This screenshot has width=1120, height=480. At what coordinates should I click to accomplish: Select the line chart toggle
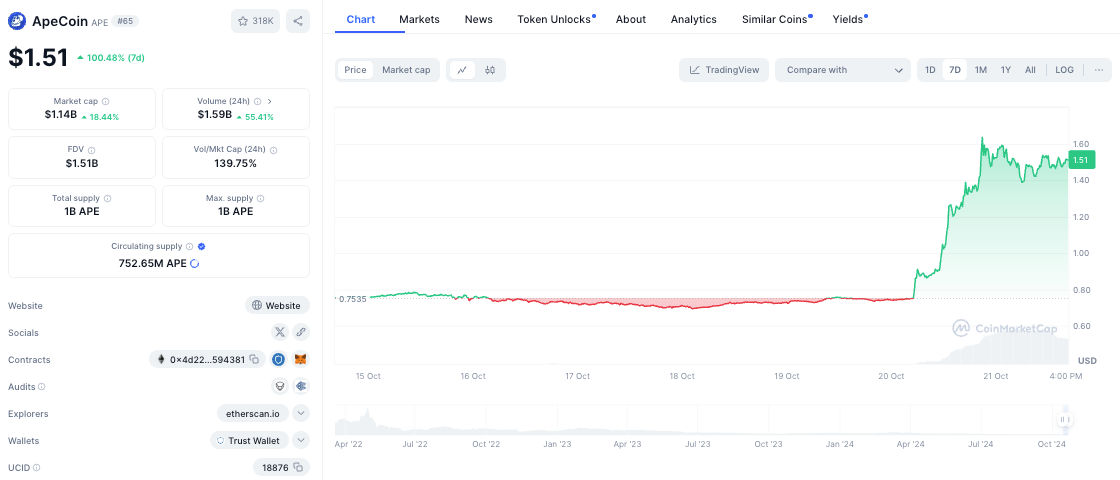(x=462, y=70)
